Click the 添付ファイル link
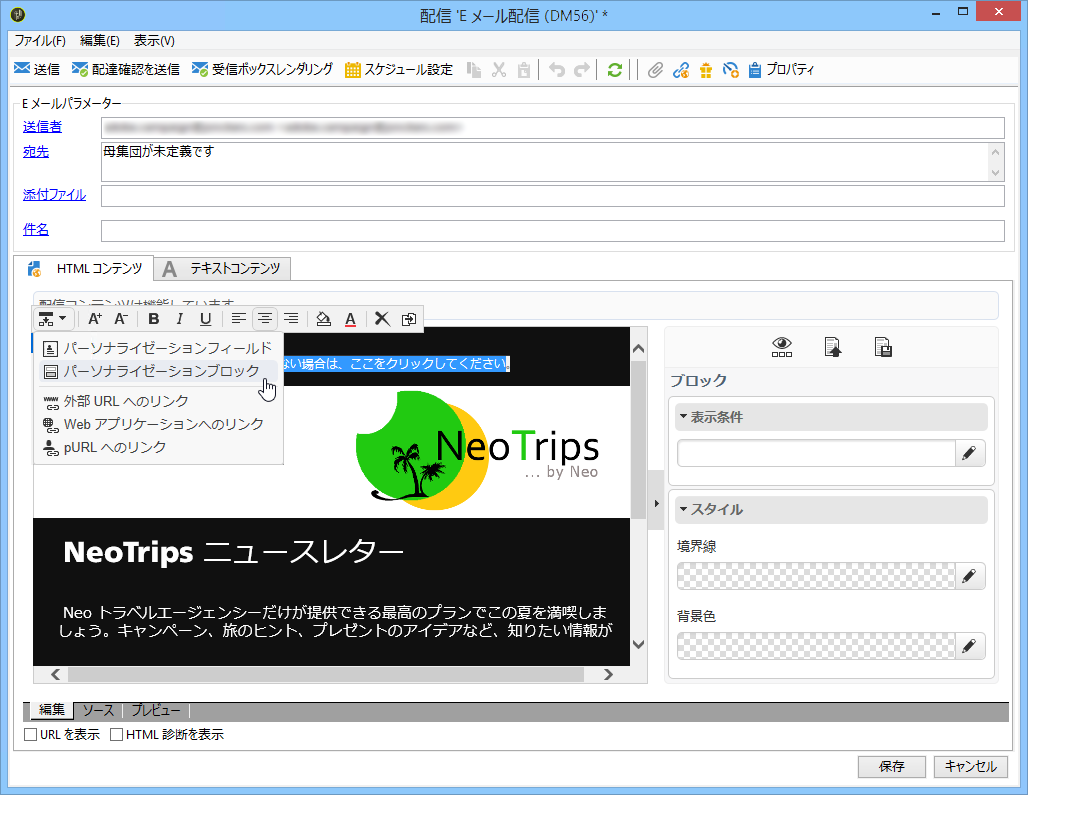Screen dimensions: 1065x817 tap(54, 195)
